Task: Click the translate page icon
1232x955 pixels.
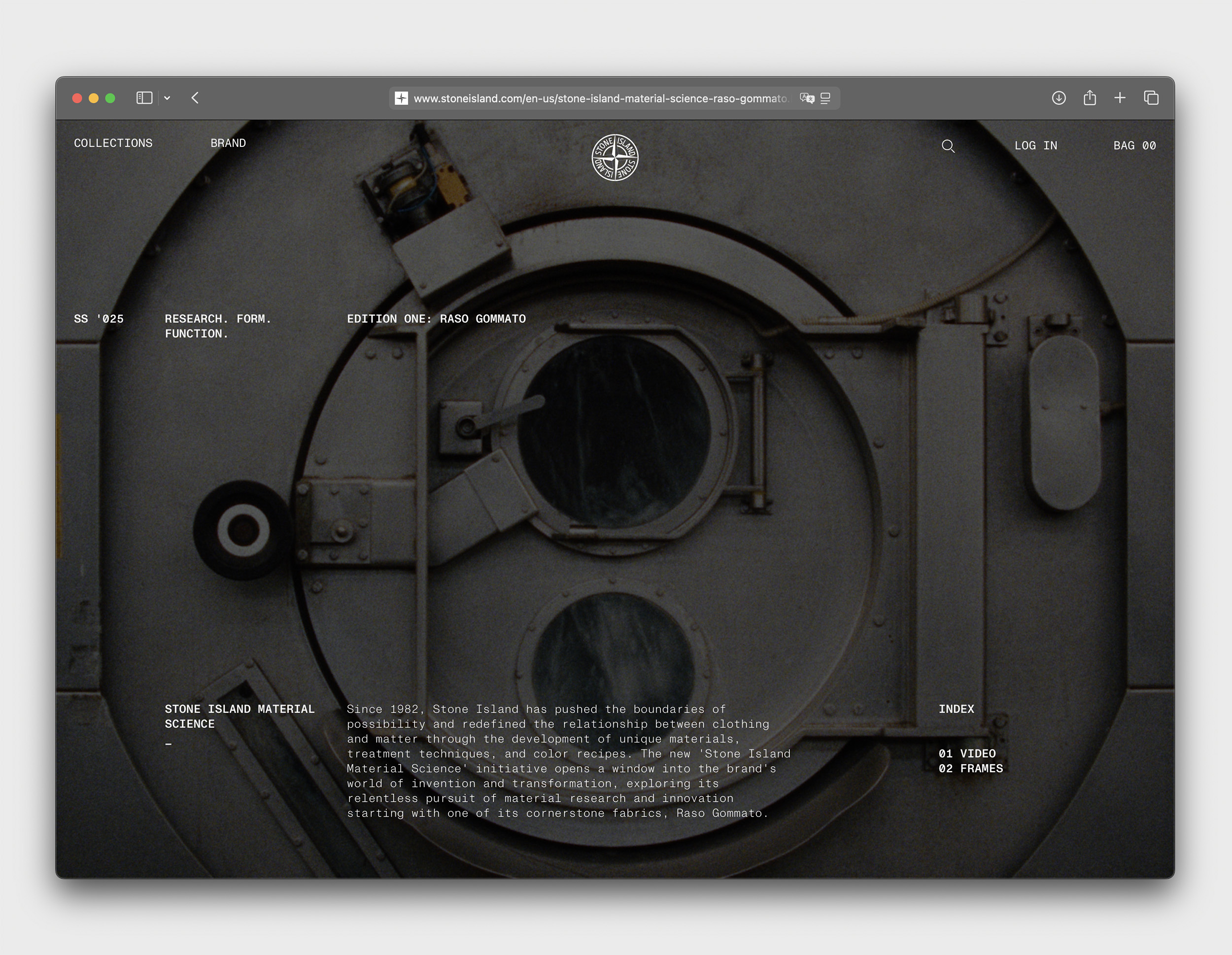Action: click(807, 98)
